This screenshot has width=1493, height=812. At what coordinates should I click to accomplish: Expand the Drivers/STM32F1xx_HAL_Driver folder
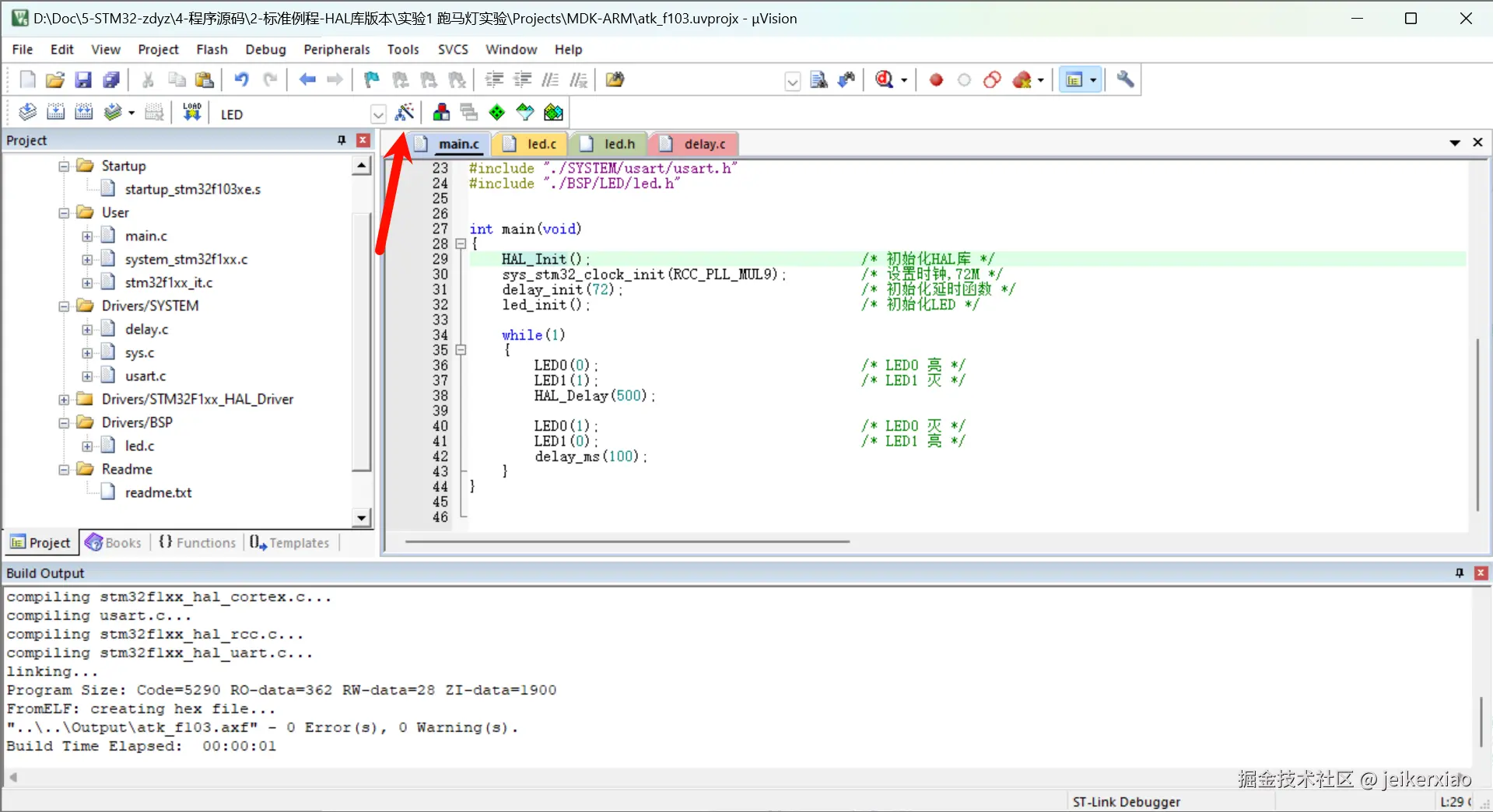click(x=65, y=400)
